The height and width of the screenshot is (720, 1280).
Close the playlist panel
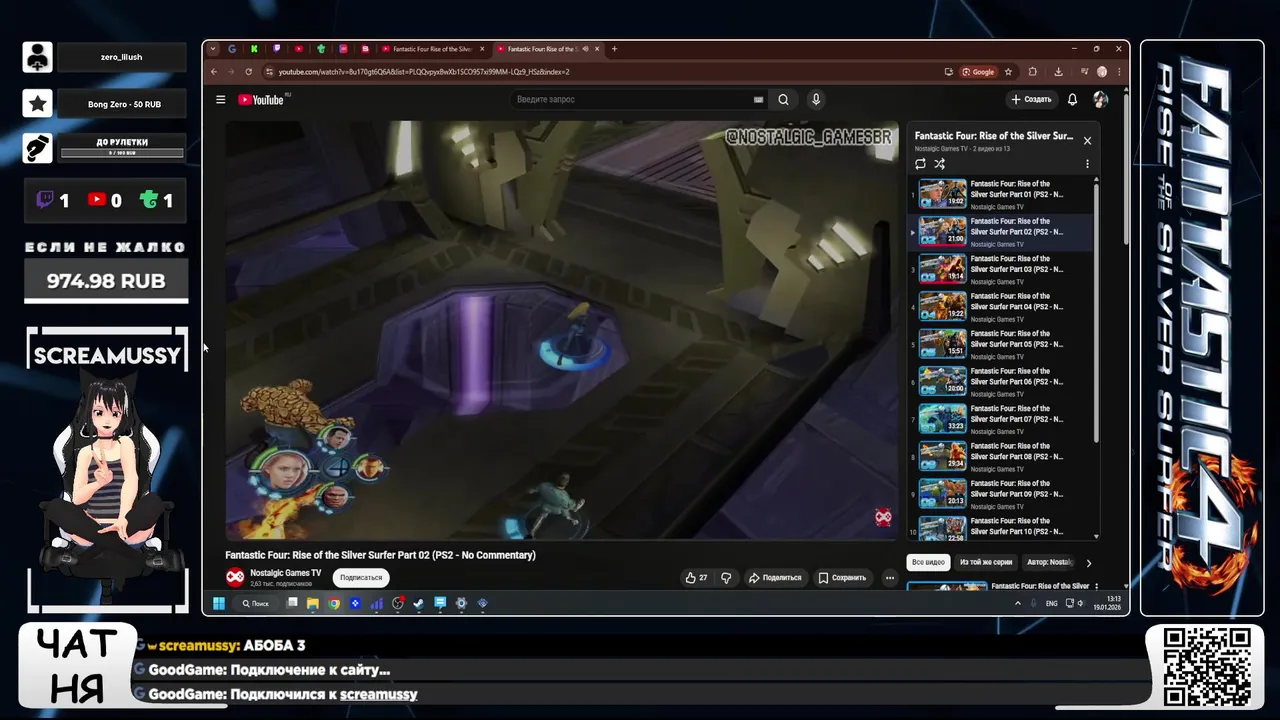(x=1087, y=140)
